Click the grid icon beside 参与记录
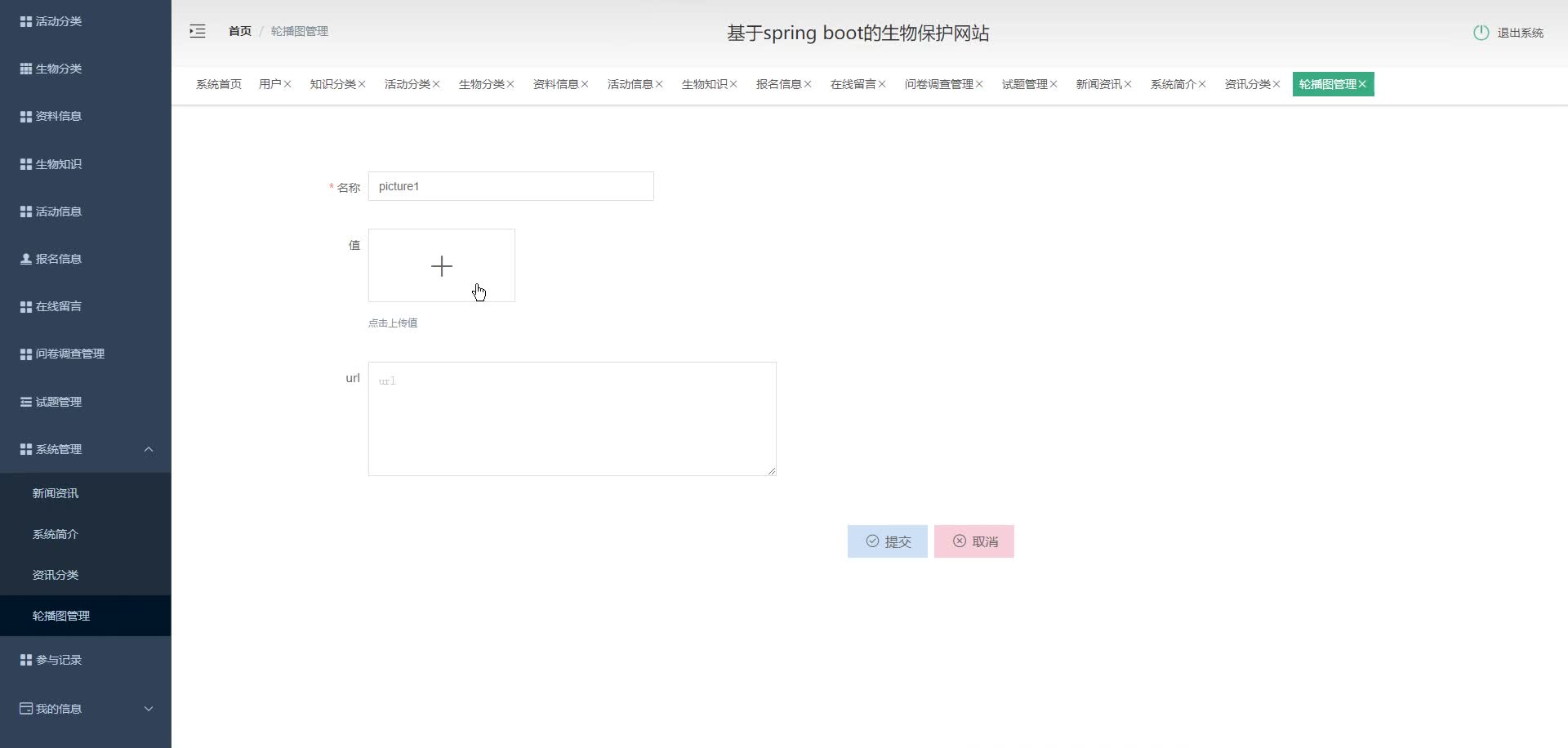The width and height of the screenshot is (1568, 748). 26,660
